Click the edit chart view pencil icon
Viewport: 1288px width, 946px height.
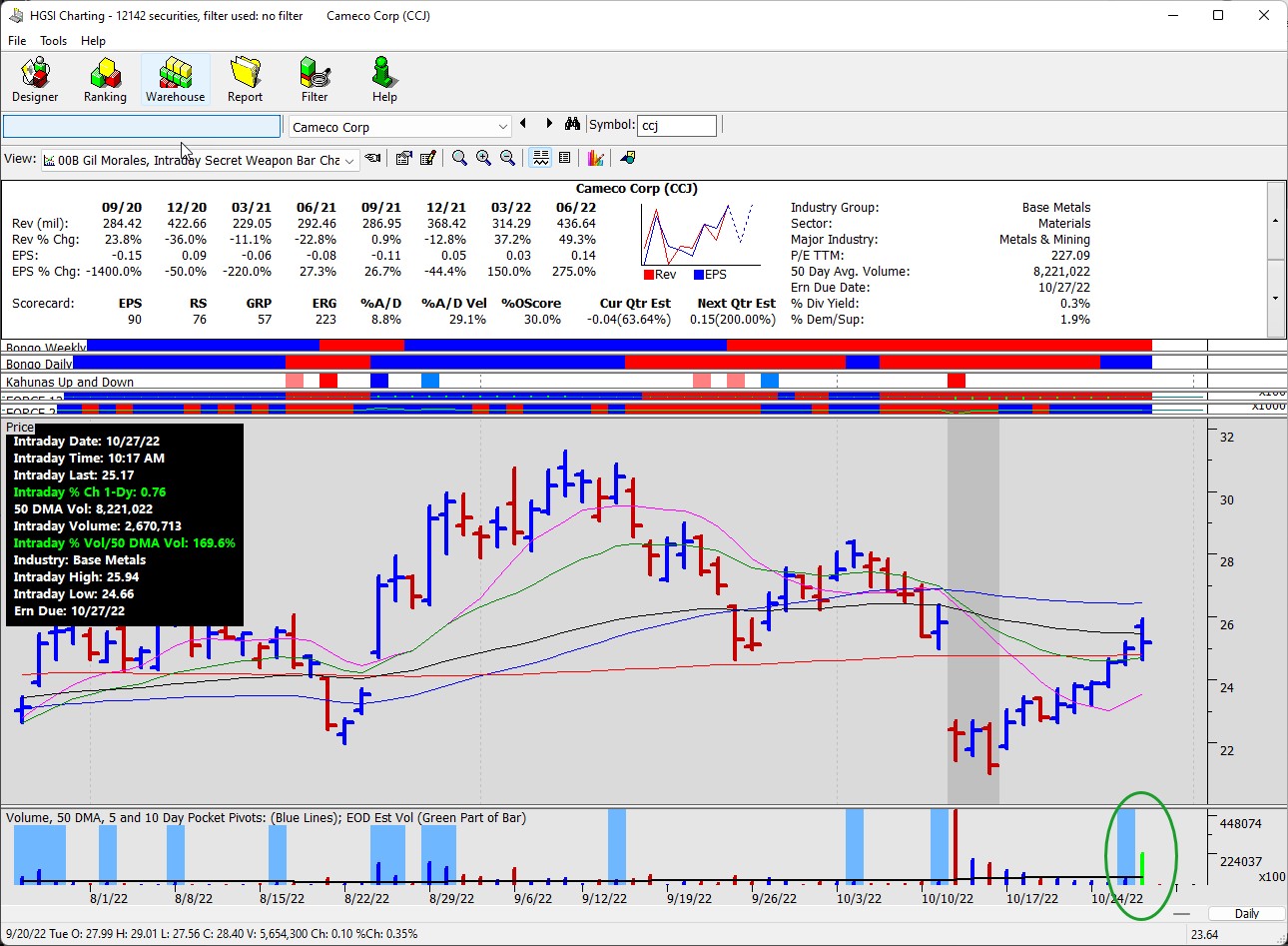pos(428,158)
